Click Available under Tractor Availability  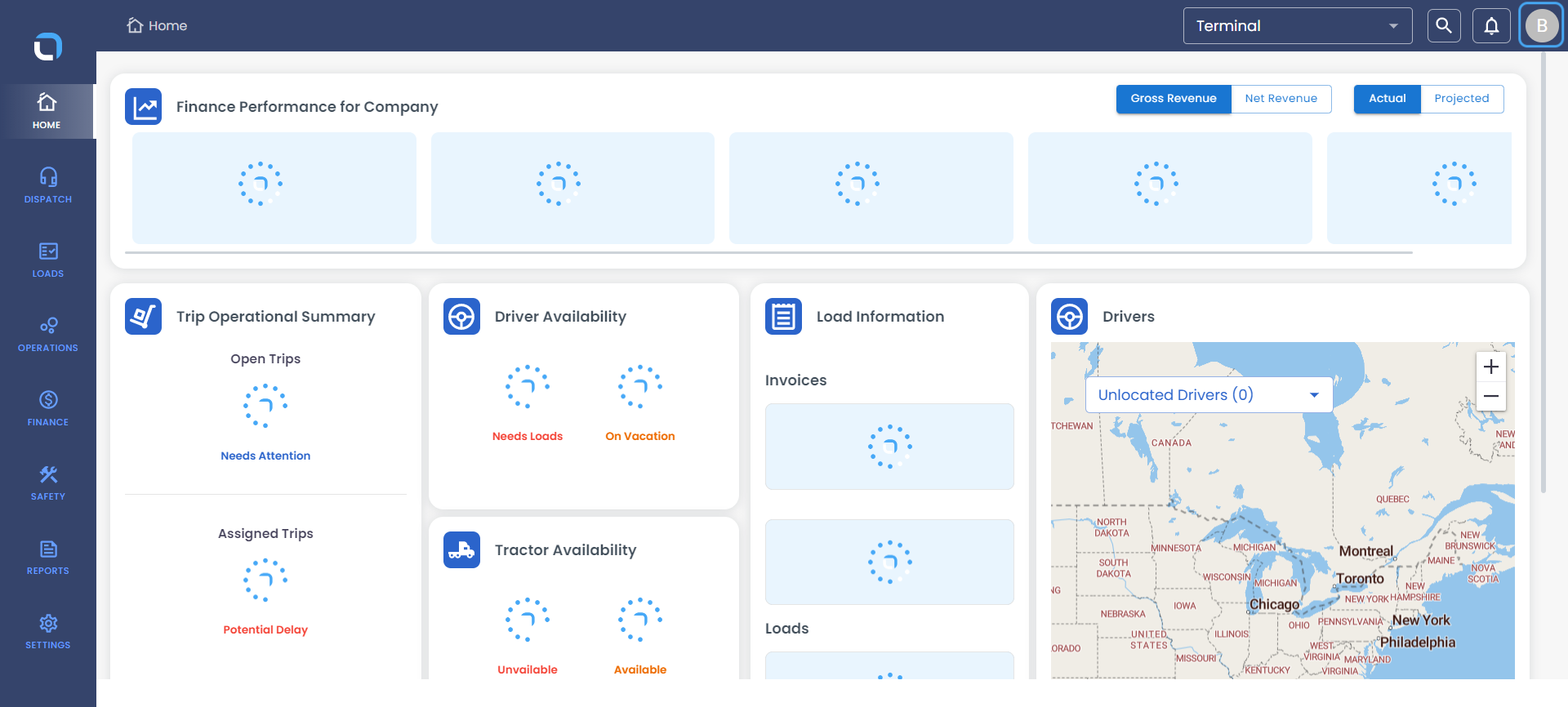click(x=640, y=670)
